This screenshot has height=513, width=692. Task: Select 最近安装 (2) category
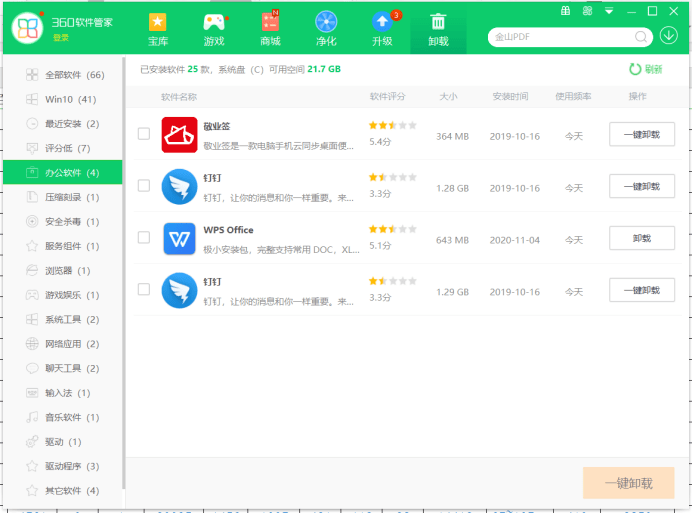click(x=63, y=124)
